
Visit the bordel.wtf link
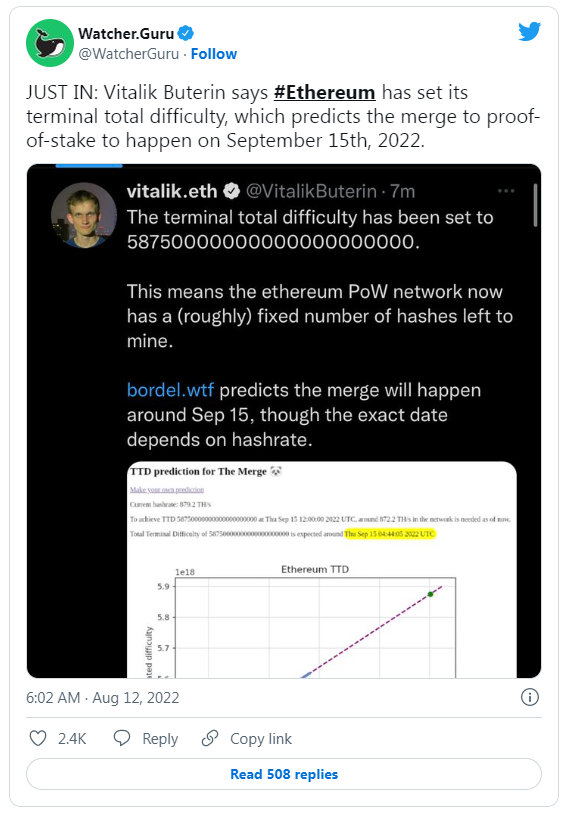coord(170,390)
